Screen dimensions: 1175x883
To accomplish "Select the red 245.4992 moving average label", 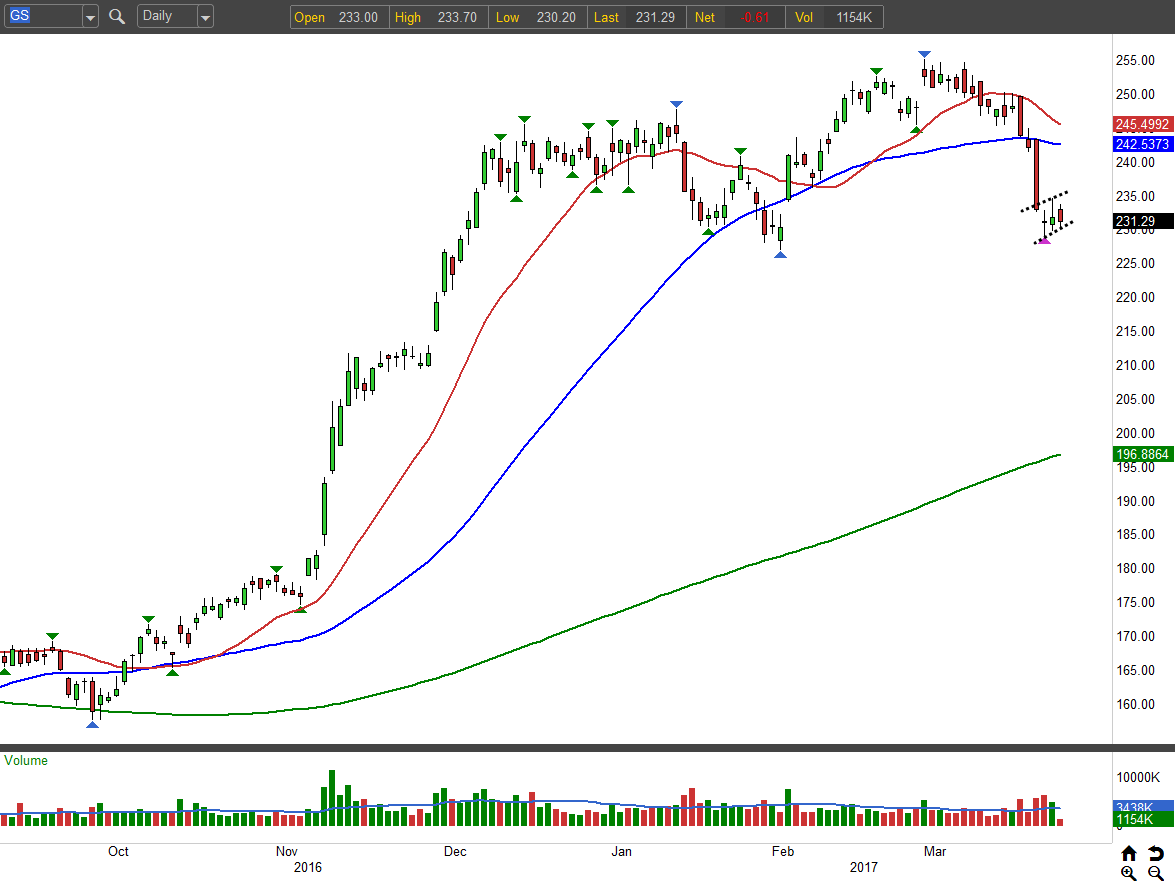I will pos(1142,124).
